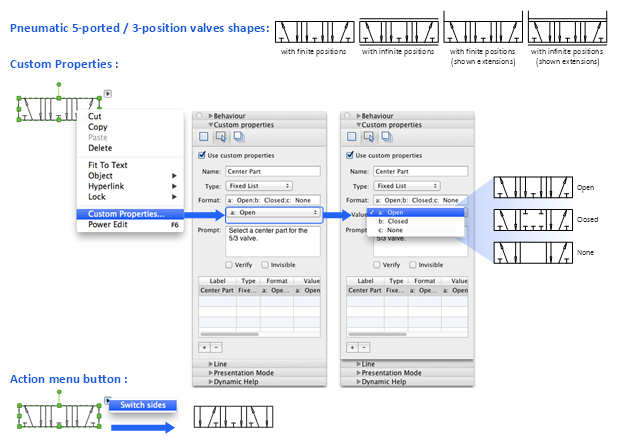
Task: Enable Verify checkbox in right panel
Action: (x=377, y=265)
